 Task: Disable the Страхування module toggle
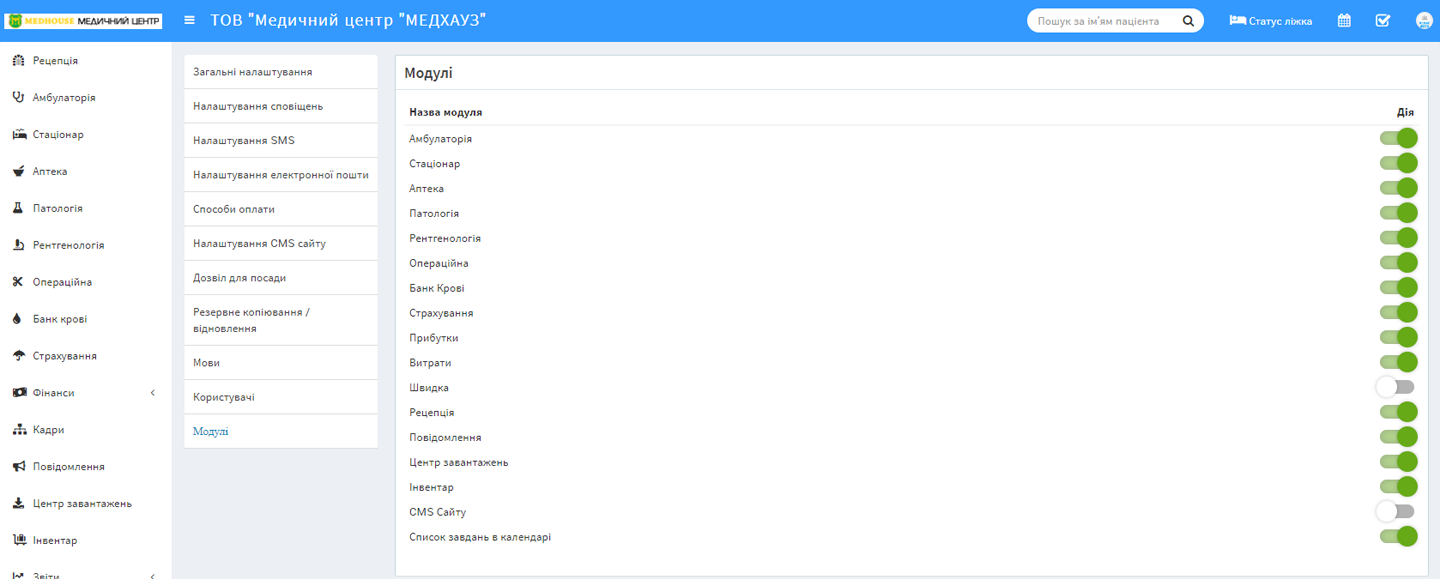(1398, 313)
